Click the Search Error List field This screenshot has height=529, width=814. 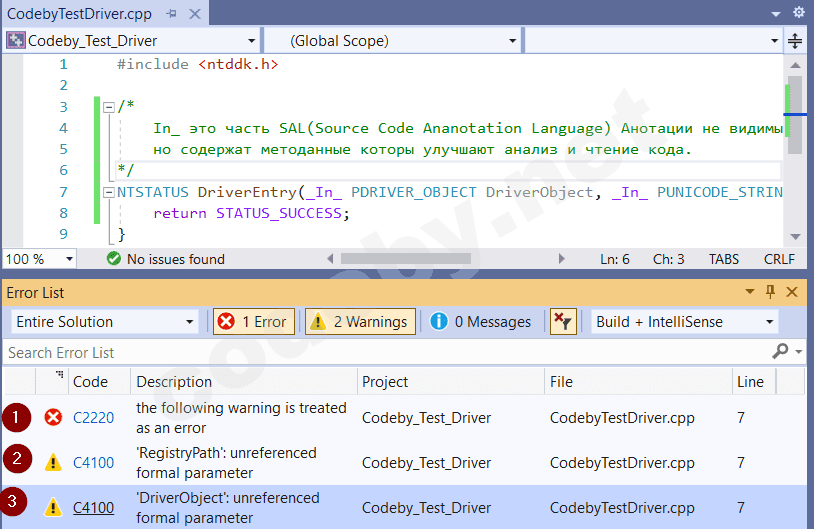click(380, 352)
